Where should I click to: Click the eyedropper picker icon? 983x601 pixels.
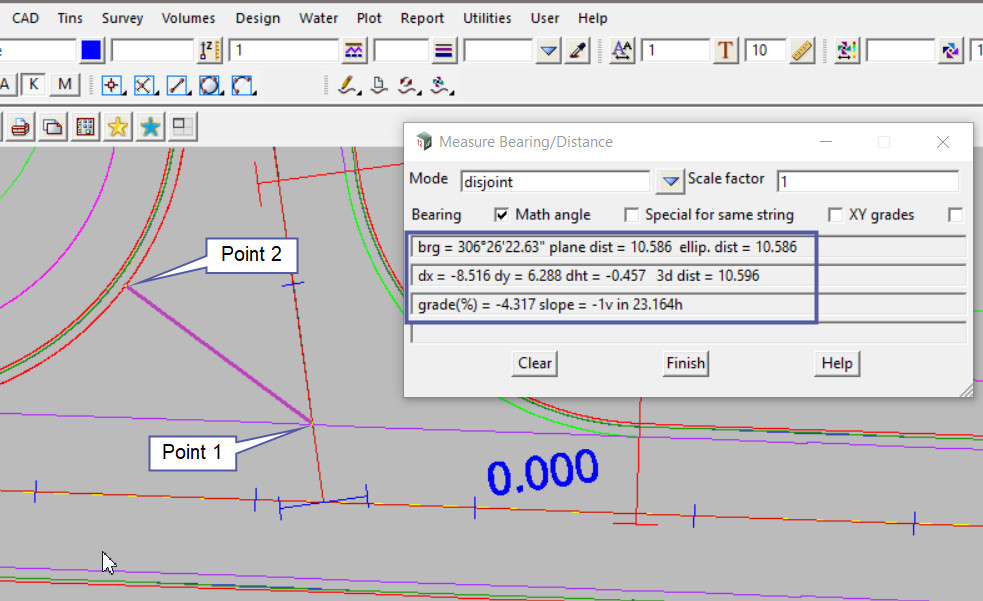tap(576, 50)
